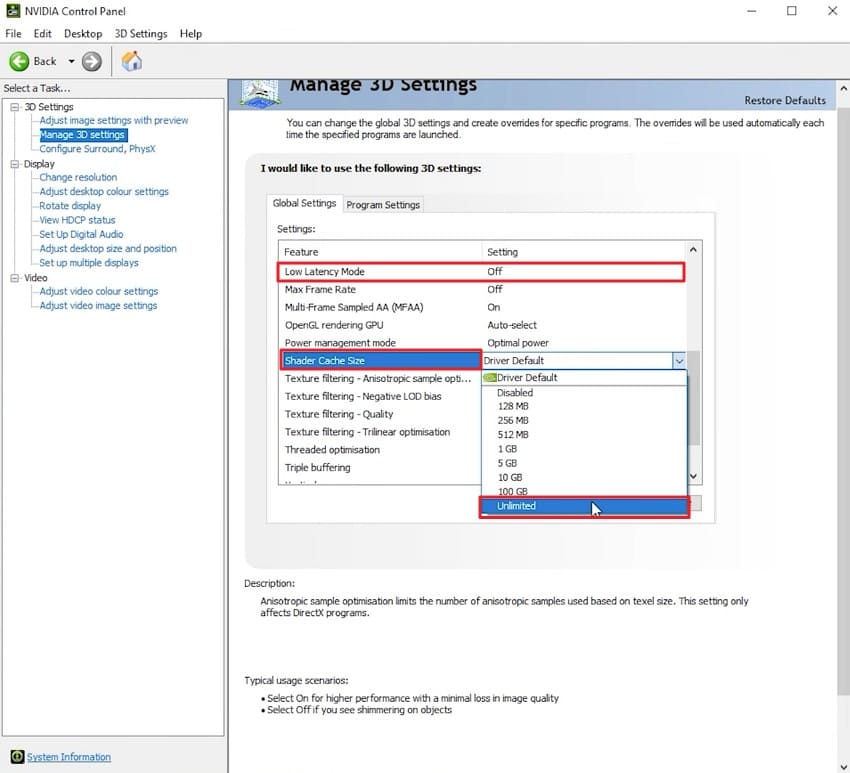Select Texture filtering - Trilinear optimisation row
850x773 pixels.
click(380, 432)
